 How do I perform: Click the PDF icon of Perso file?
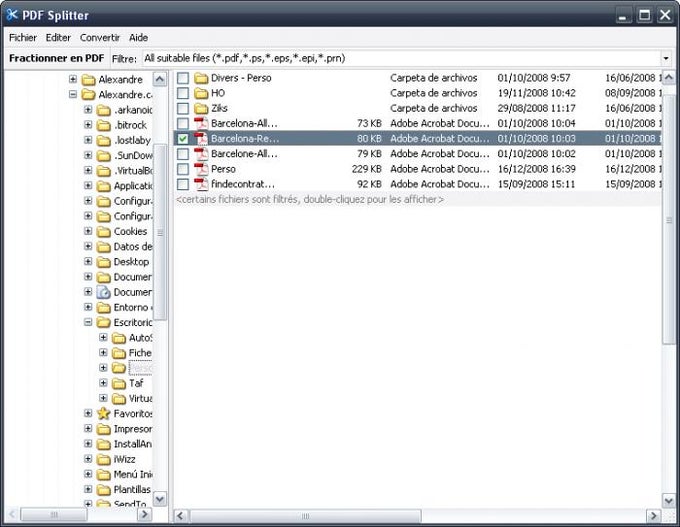(x=201, y=169)
